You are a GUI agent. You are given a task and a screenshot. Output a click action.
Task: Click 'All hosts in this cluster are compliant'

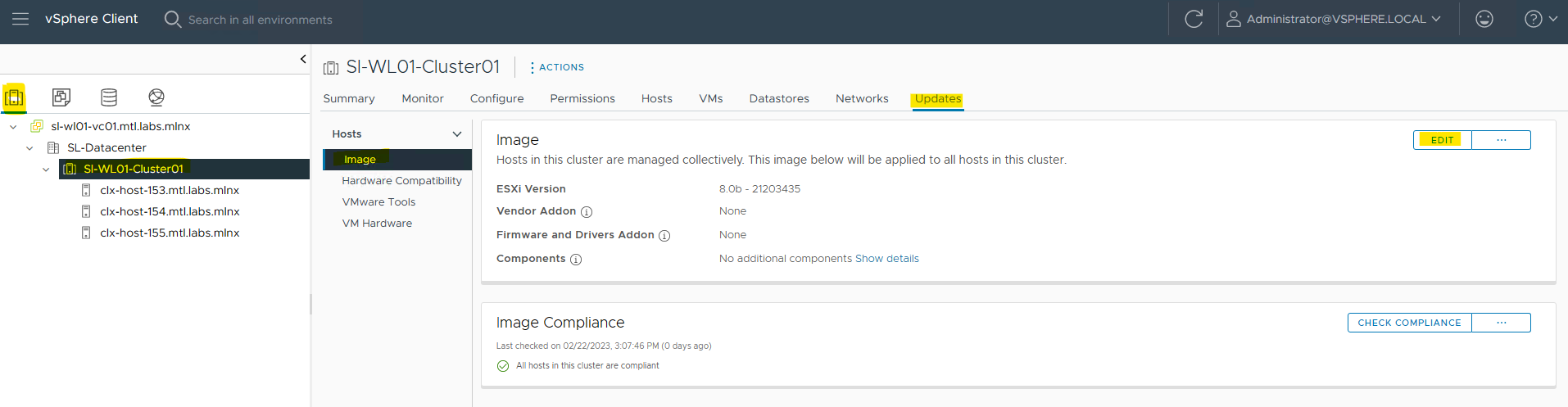coord(587,365)
